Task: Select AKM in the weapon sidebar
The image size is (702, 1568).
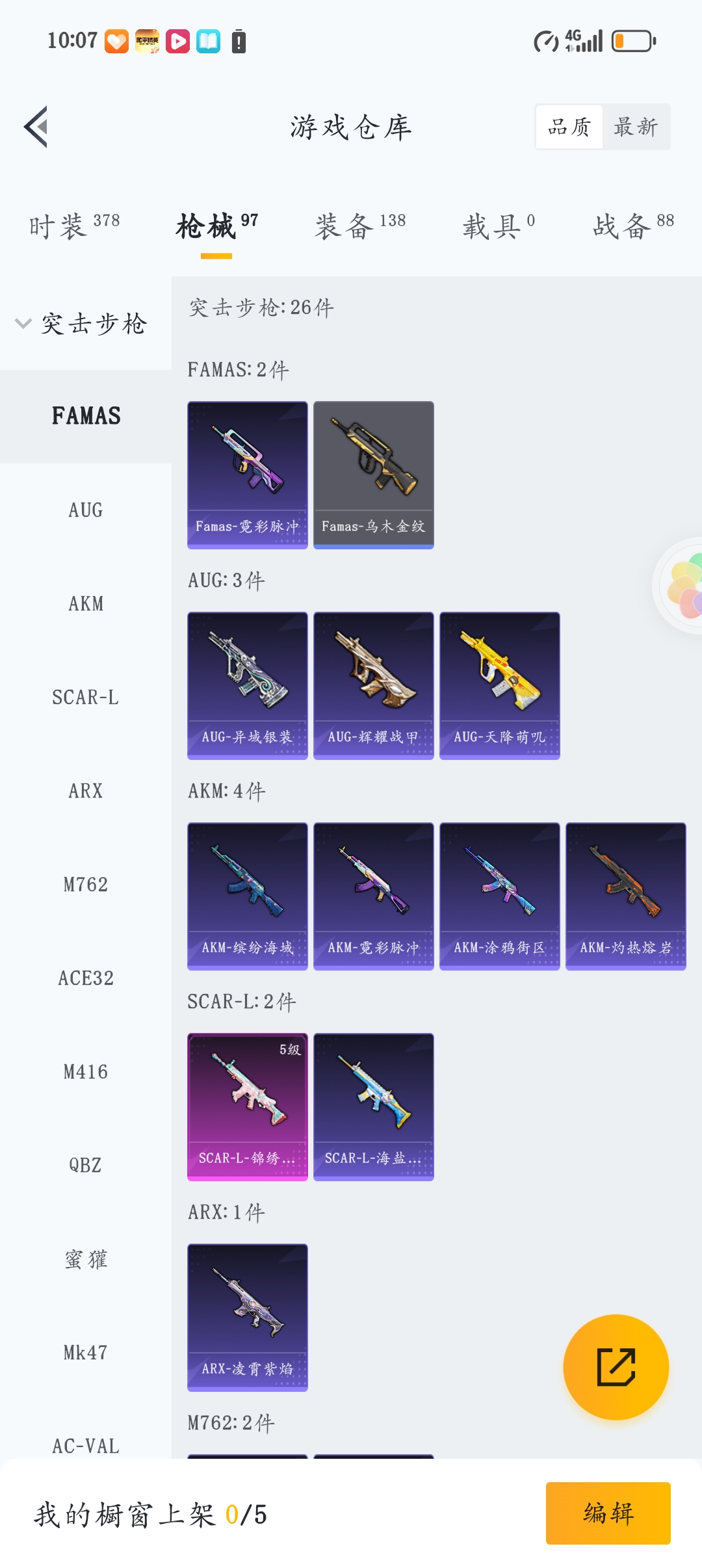Action: (x=86, y=604)
